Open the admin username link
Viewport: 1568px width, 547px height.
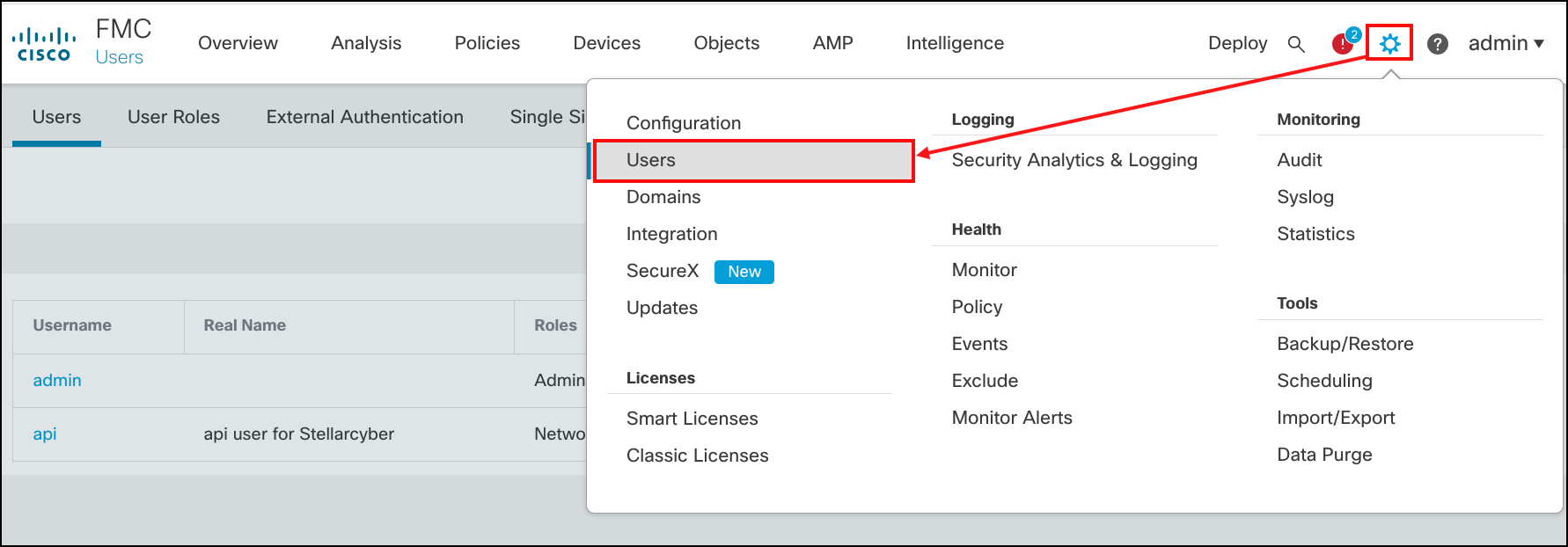(x=57, y=380)
